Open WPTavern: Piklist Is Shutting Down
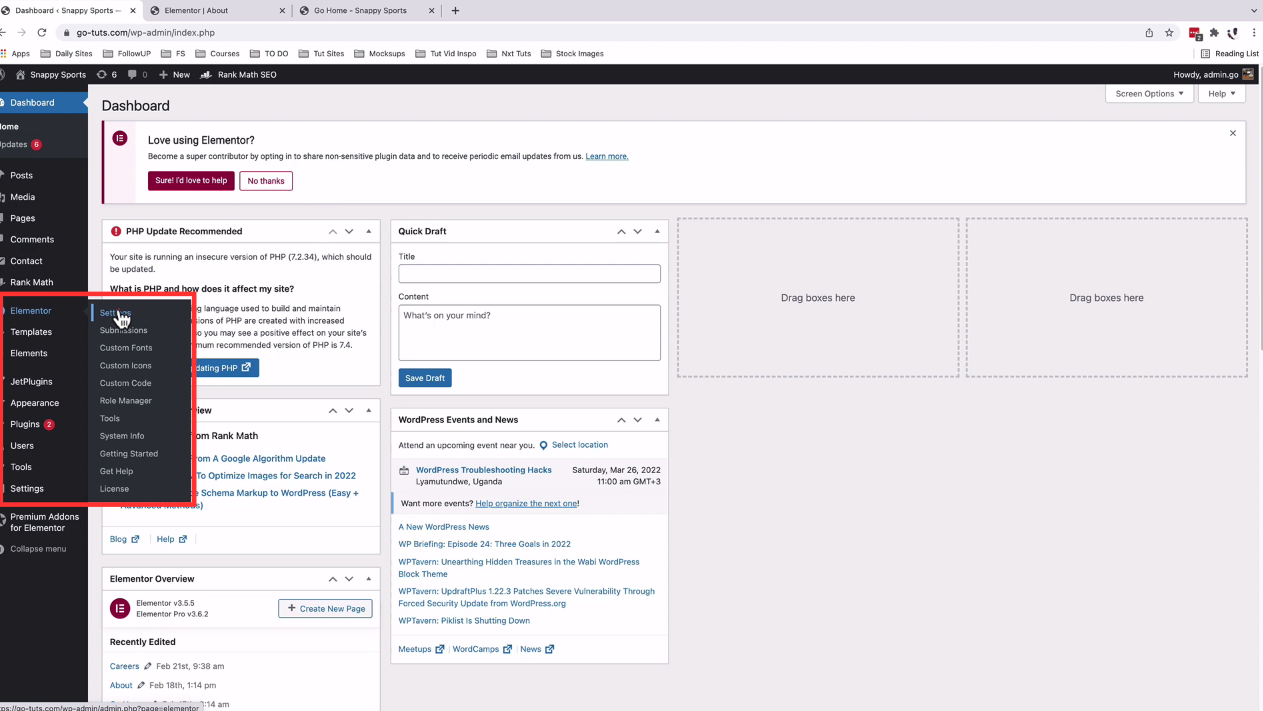The height and width of the screenshot is (711, 1263). coord(464,621)
